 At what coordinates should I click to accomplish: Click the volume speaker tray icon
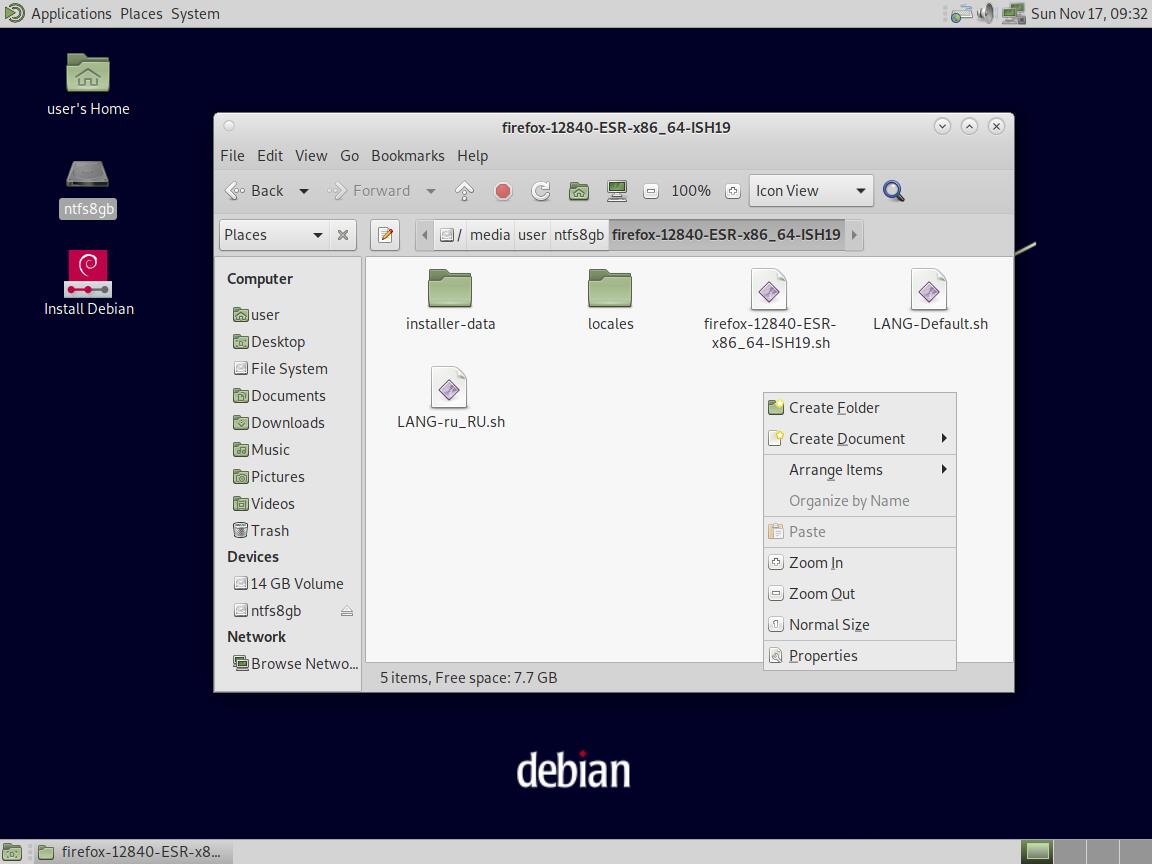[986, 13]
